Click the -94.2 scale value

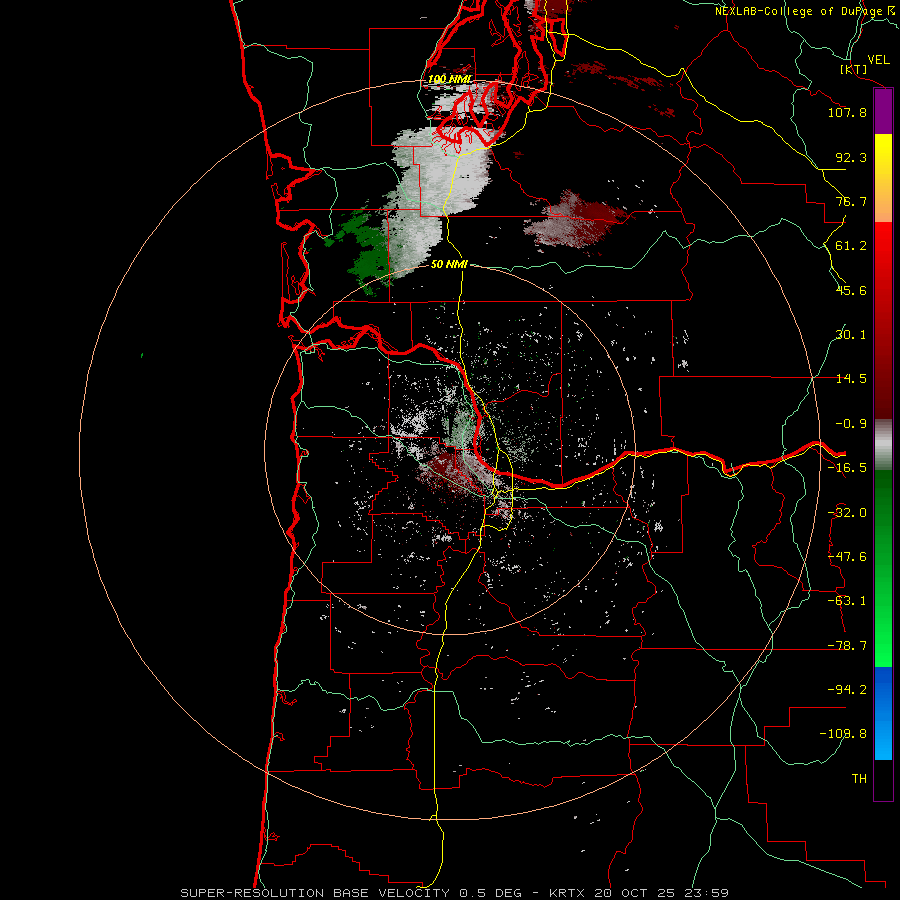(x=847, y=690)
